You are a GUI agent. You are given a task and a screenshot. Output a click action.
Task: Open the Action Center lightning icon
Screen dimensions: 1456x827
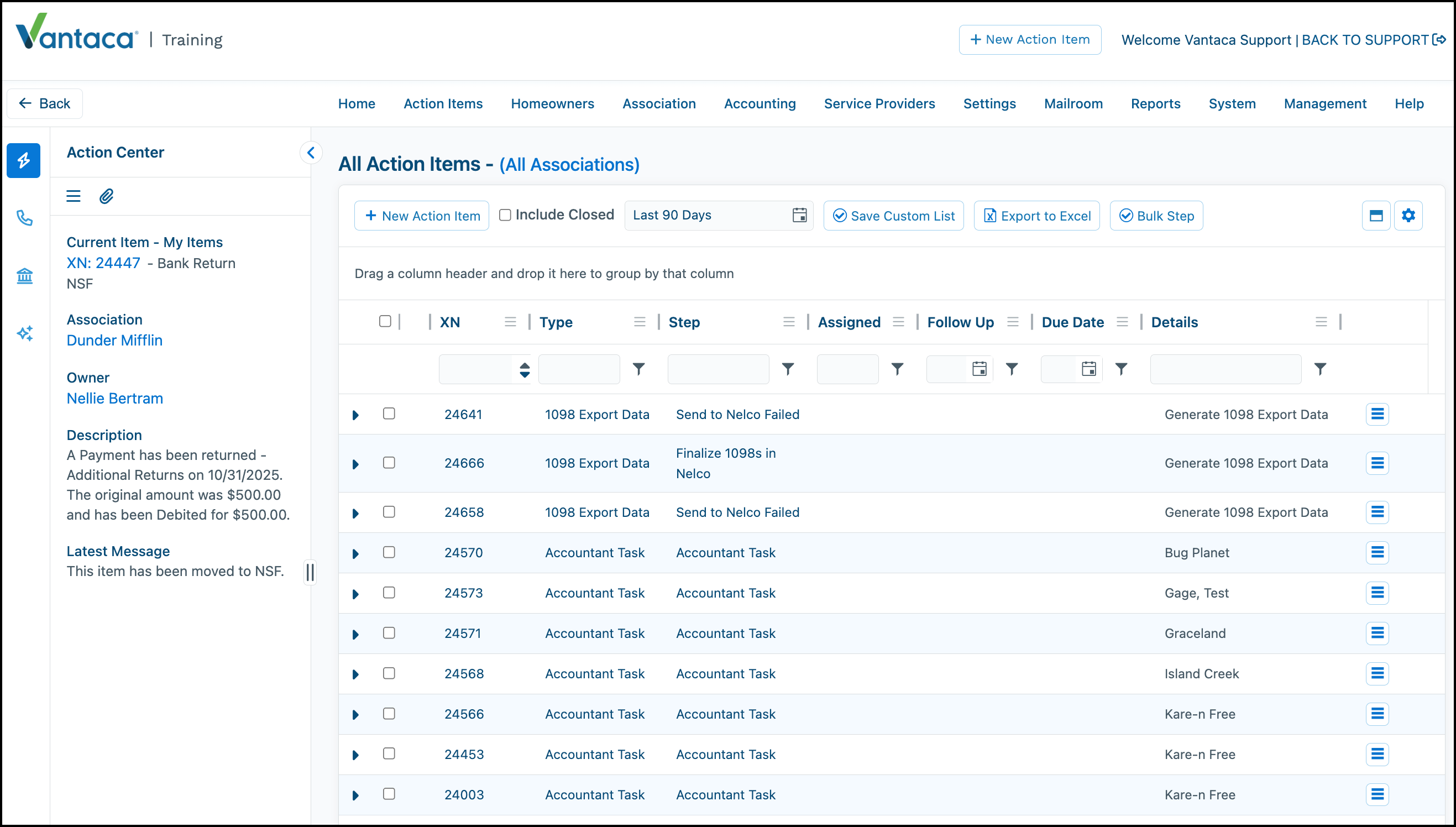pyautogui.click(x=23, y=161)
